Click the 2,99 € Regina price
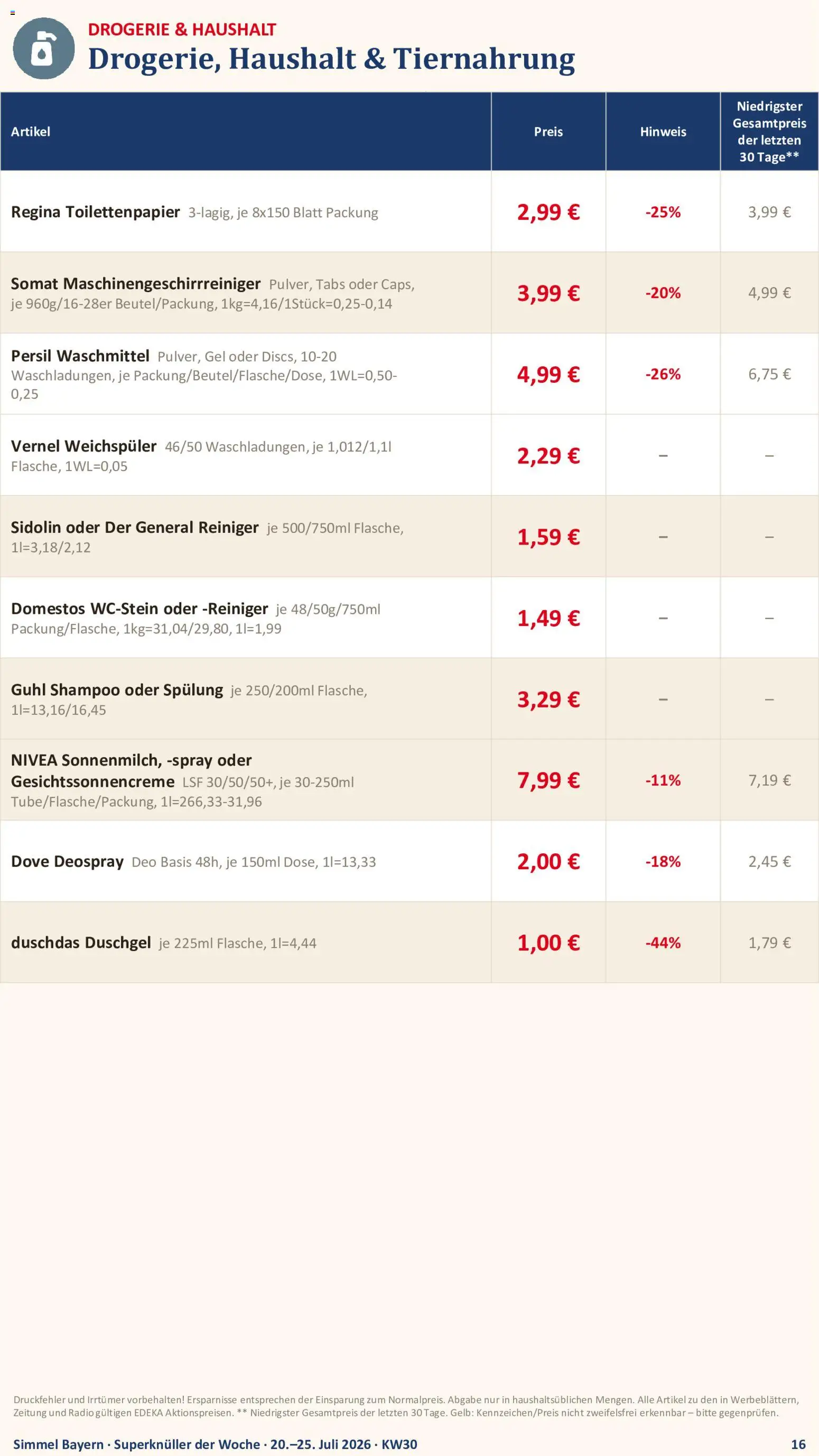The width and height of the screenshot is (819, 1456). tap(548, 212)
